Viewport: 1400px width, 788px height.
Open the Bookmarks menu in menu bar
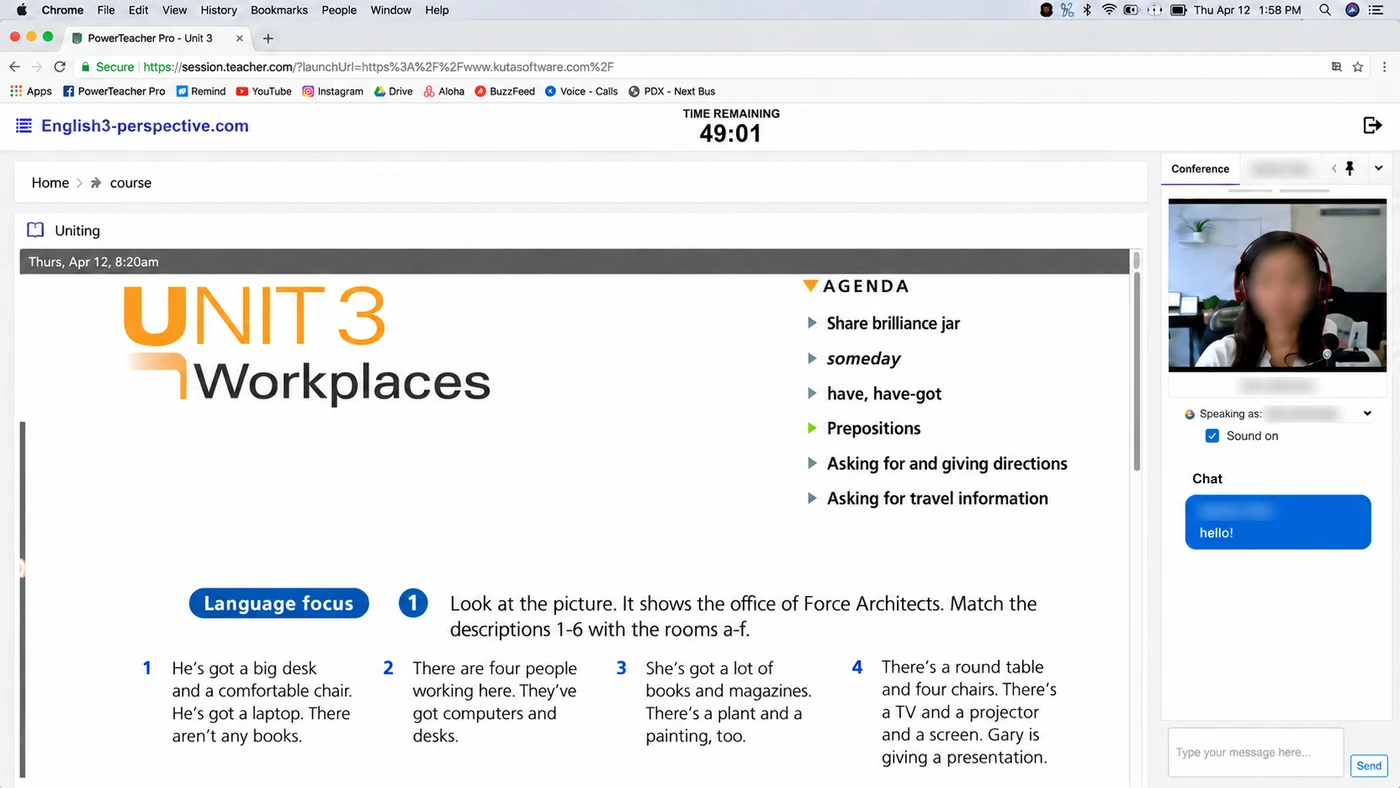(279, 10)
